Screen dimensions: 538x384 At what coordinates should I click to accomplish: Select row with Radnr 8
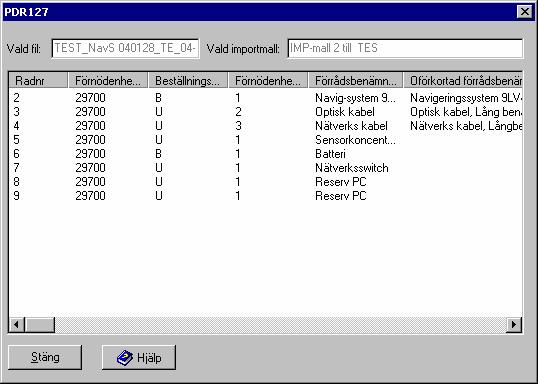point(265,182)
